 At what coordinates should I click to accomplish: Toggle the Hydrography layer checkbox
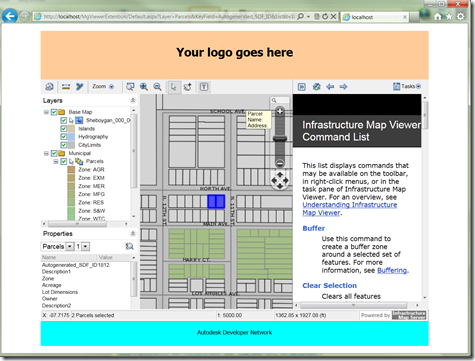(x=63, y=137)
